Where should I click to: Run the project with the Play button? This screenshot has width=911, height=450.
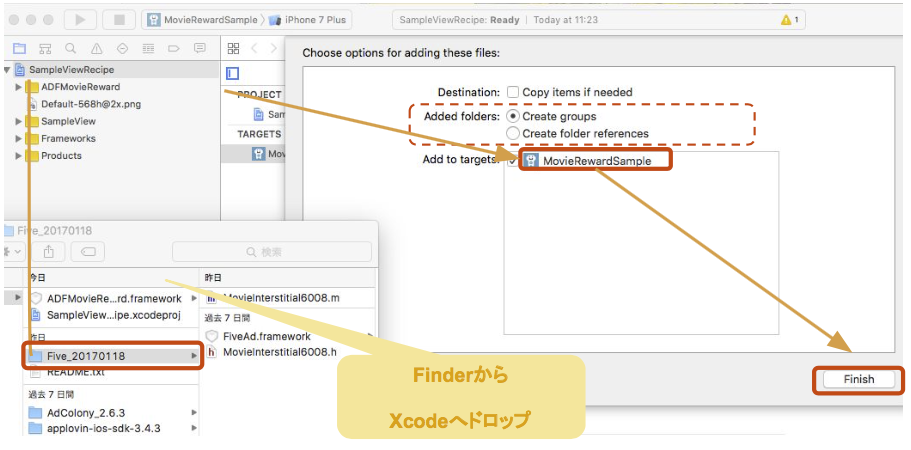(80, 20)
